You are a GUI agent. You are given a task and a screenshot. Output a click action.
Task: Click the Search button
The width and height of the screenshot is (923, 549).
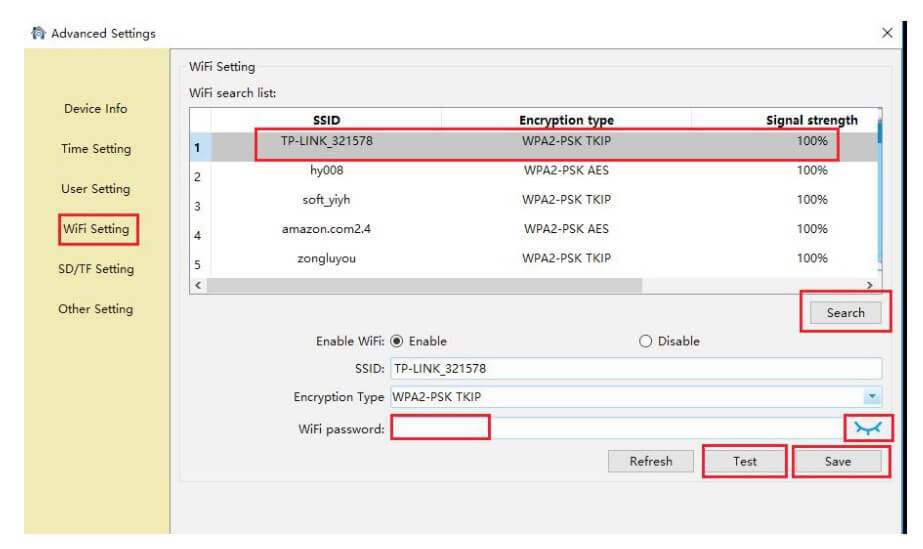click(x=845, y=312)
